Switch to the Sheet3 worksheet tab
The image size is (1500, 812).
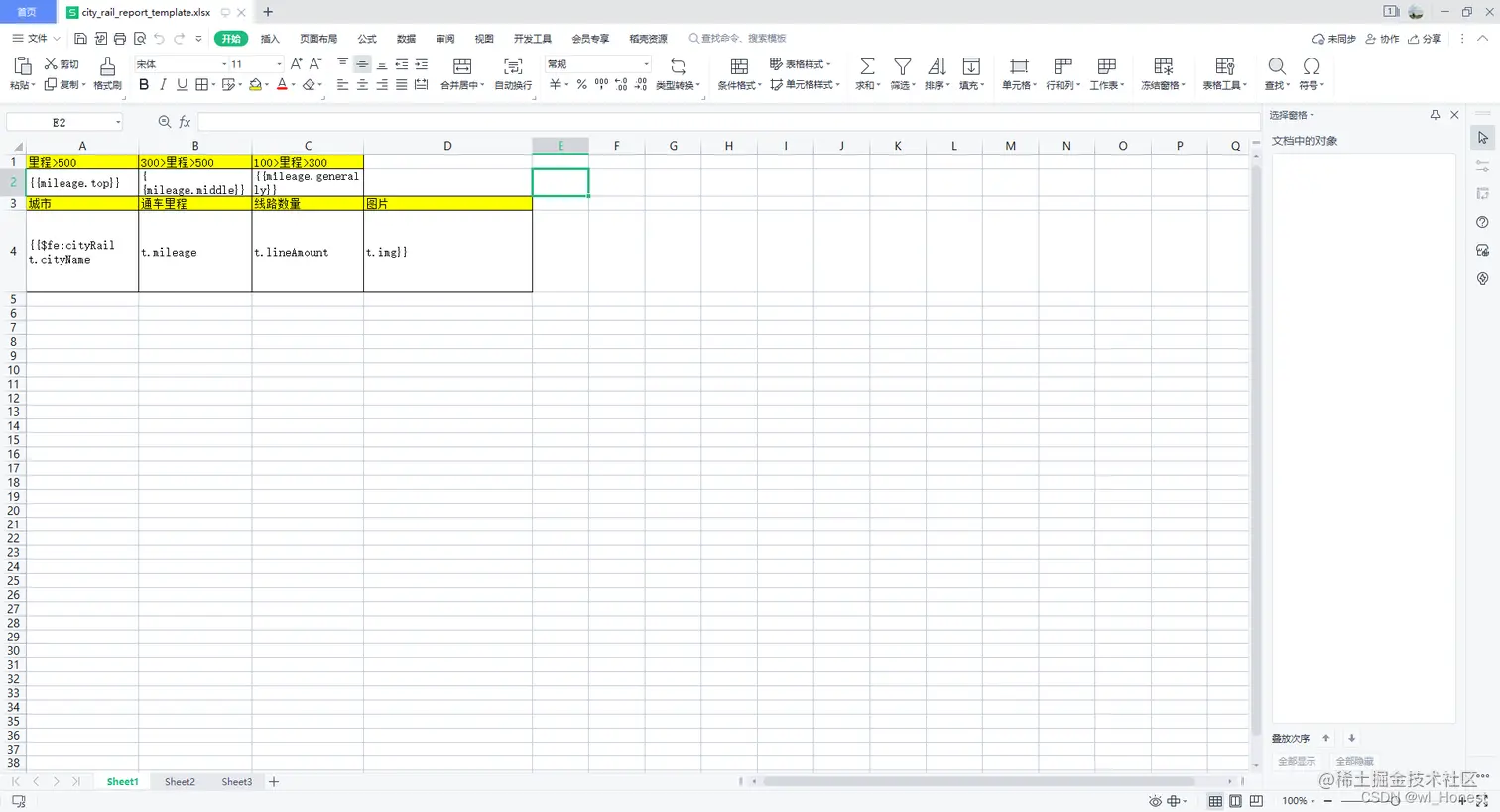236,782
